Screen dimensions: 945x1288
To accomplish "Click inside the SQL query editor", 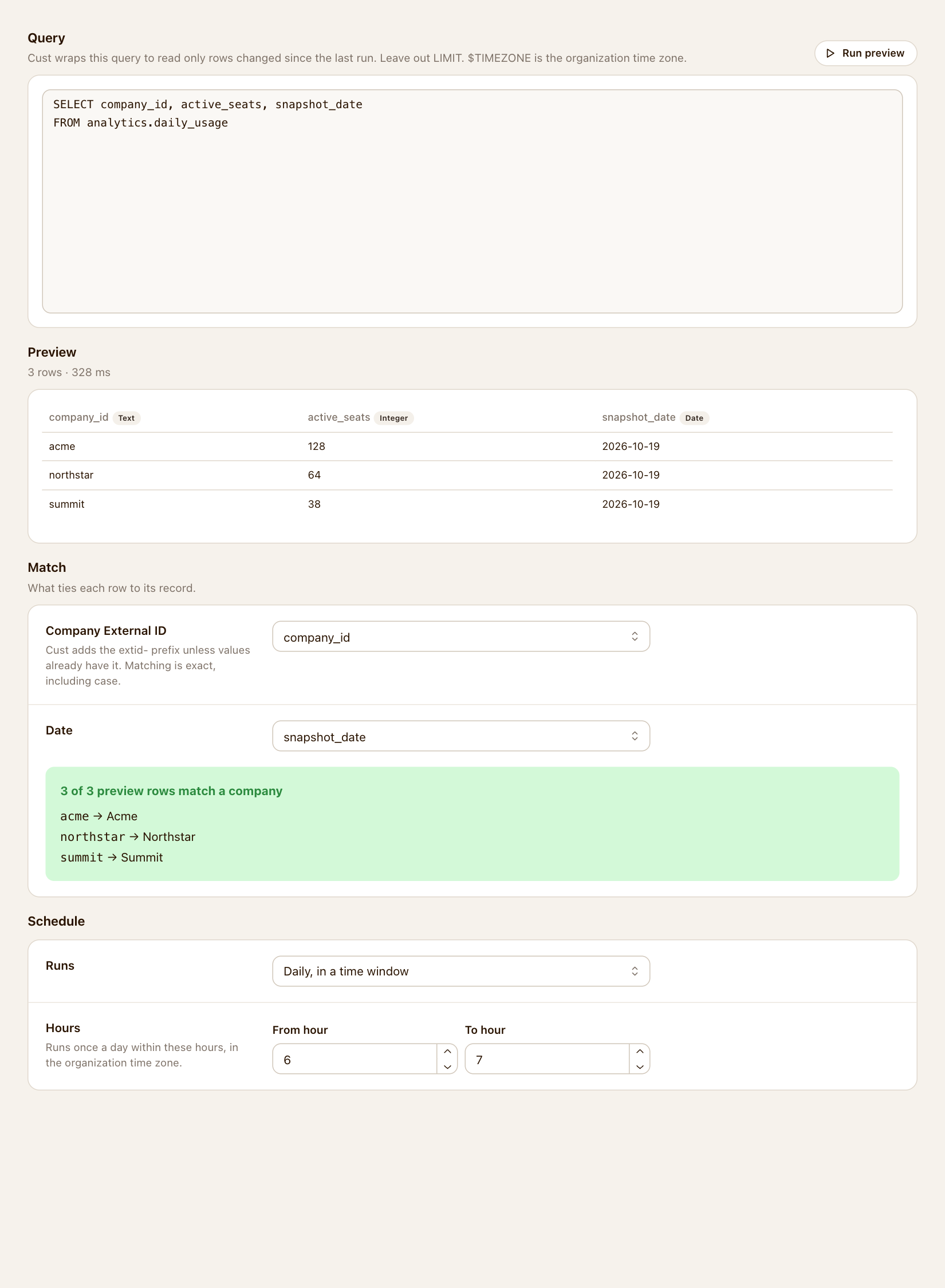I will 472,202.
